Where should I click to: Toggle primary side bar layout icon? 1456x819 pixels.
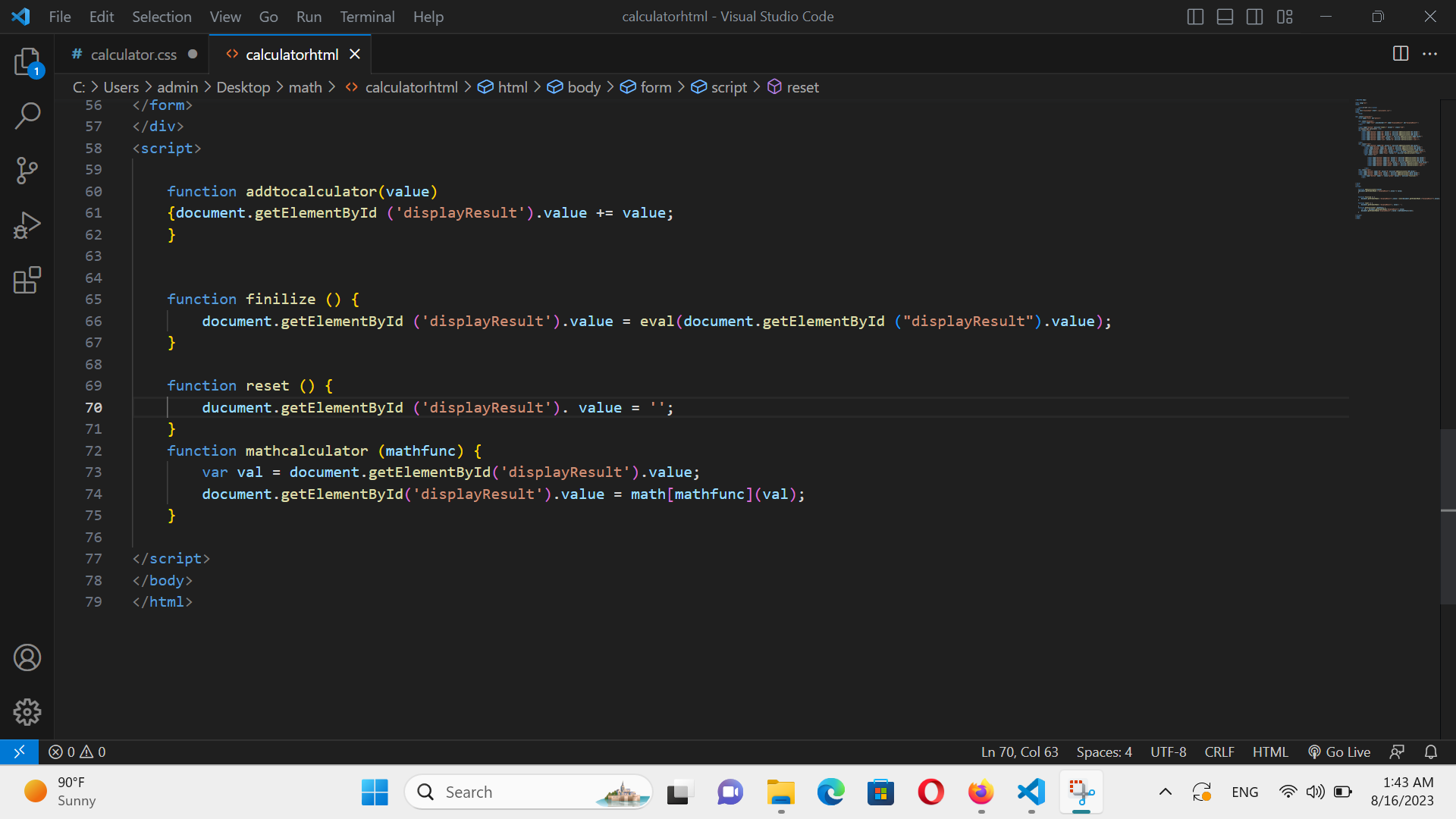tap(1195, 17)
